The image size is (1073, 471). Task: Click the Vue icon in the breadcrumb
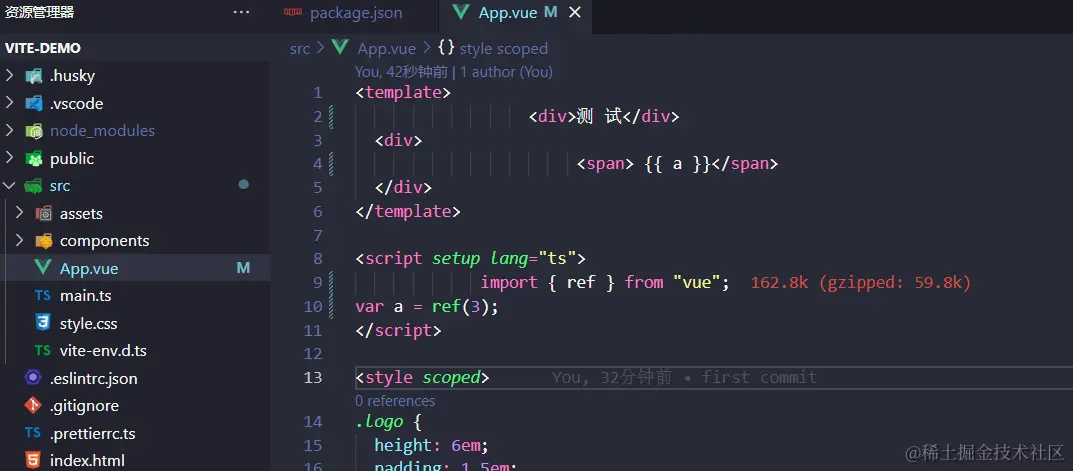340,48
